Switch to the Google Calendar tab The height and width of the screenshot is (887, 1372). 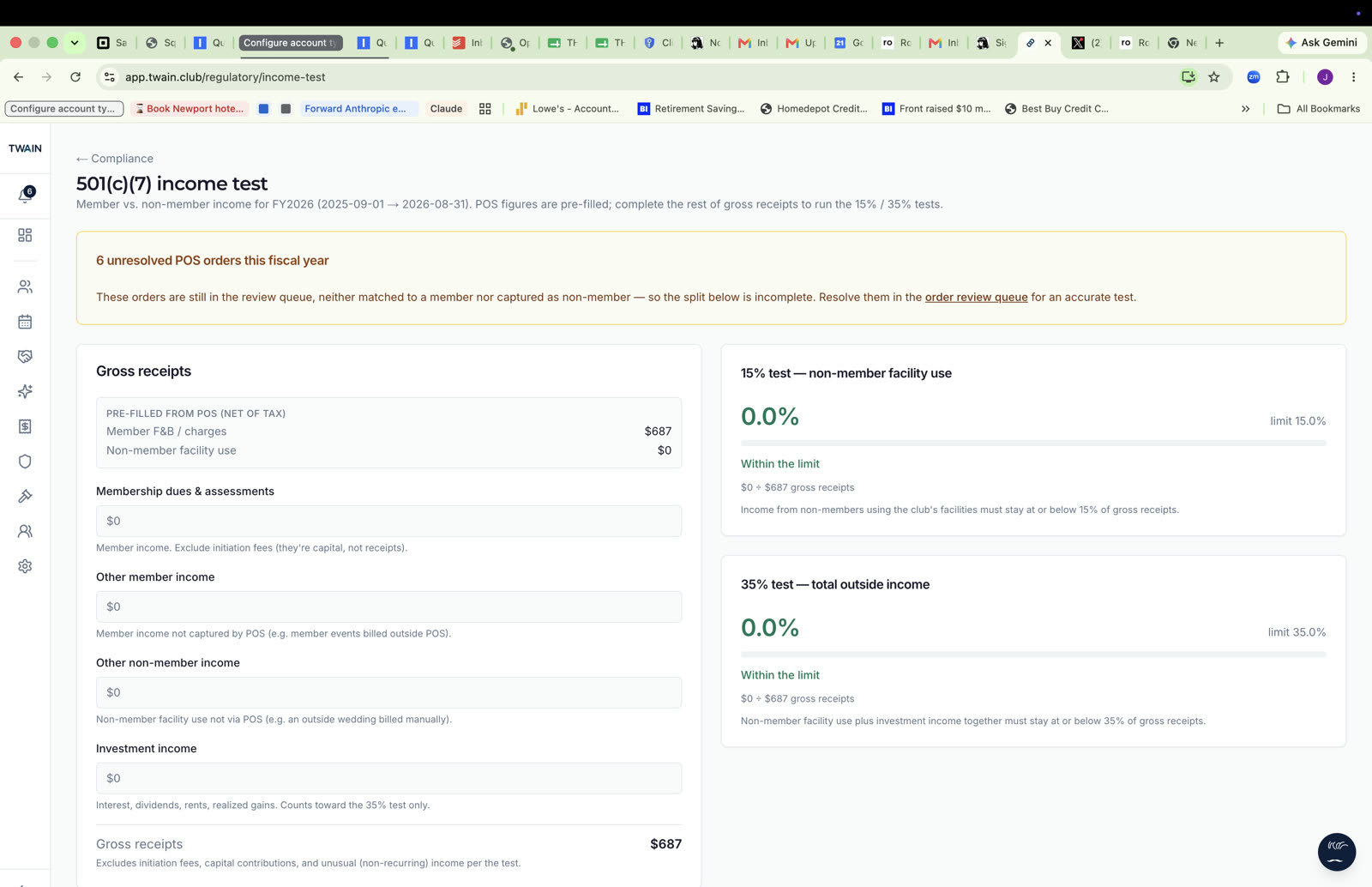[x=849, y=43]
